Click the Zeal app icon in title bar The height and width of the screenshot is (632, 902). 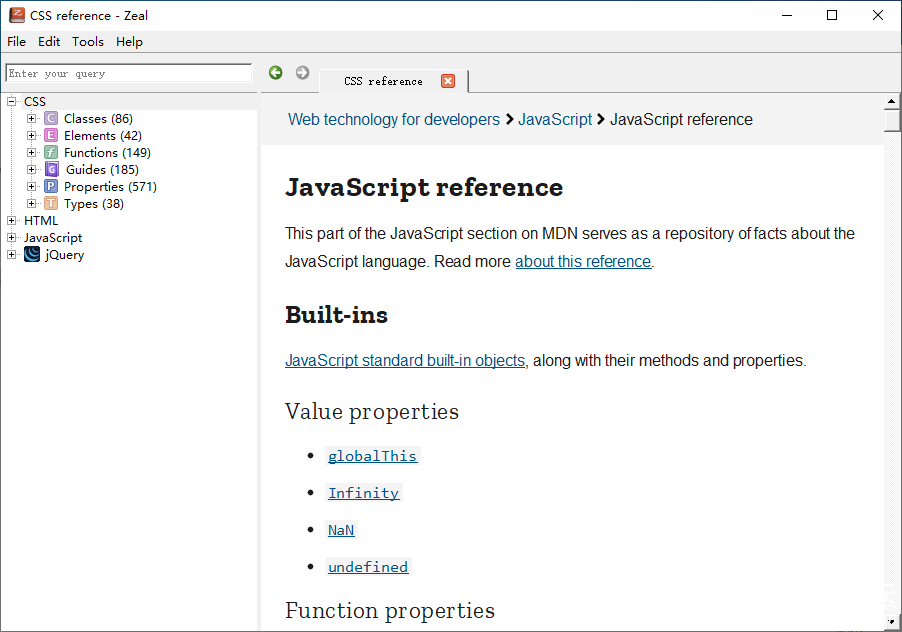[17, 15]
